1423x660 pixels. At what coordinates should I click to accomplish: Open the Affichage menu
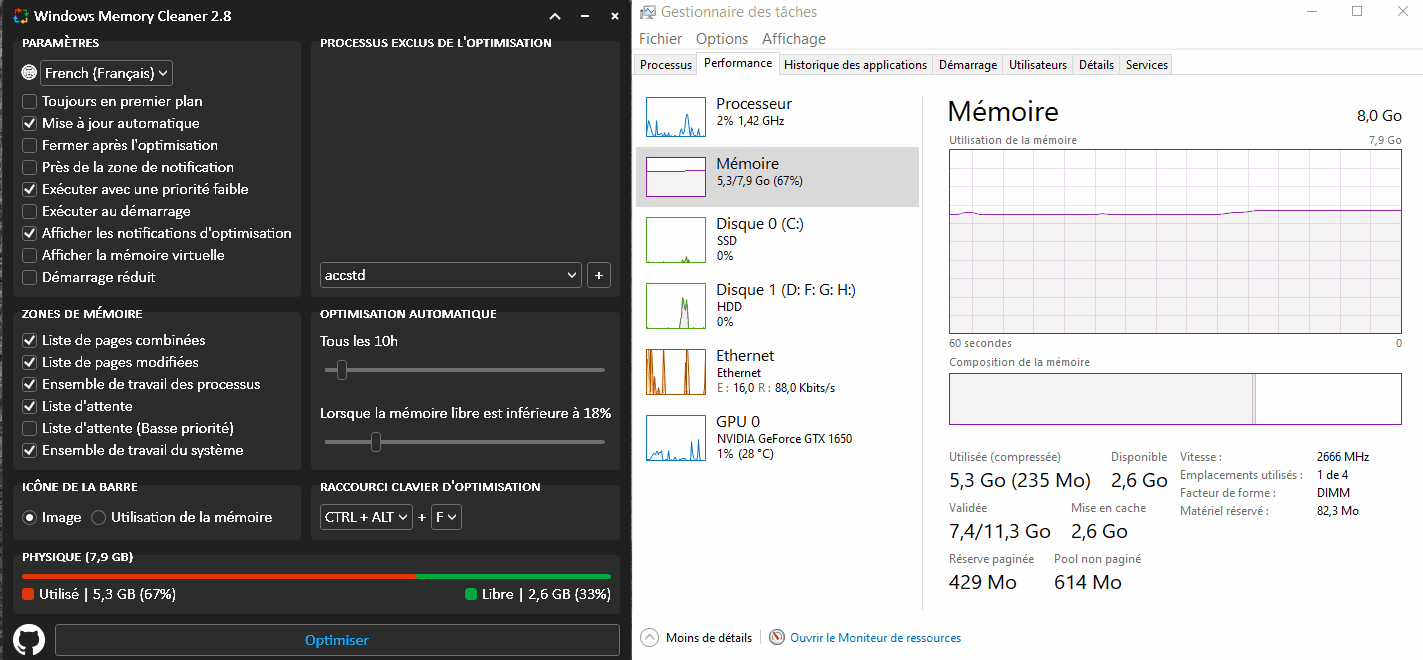[x=794, y=39]
